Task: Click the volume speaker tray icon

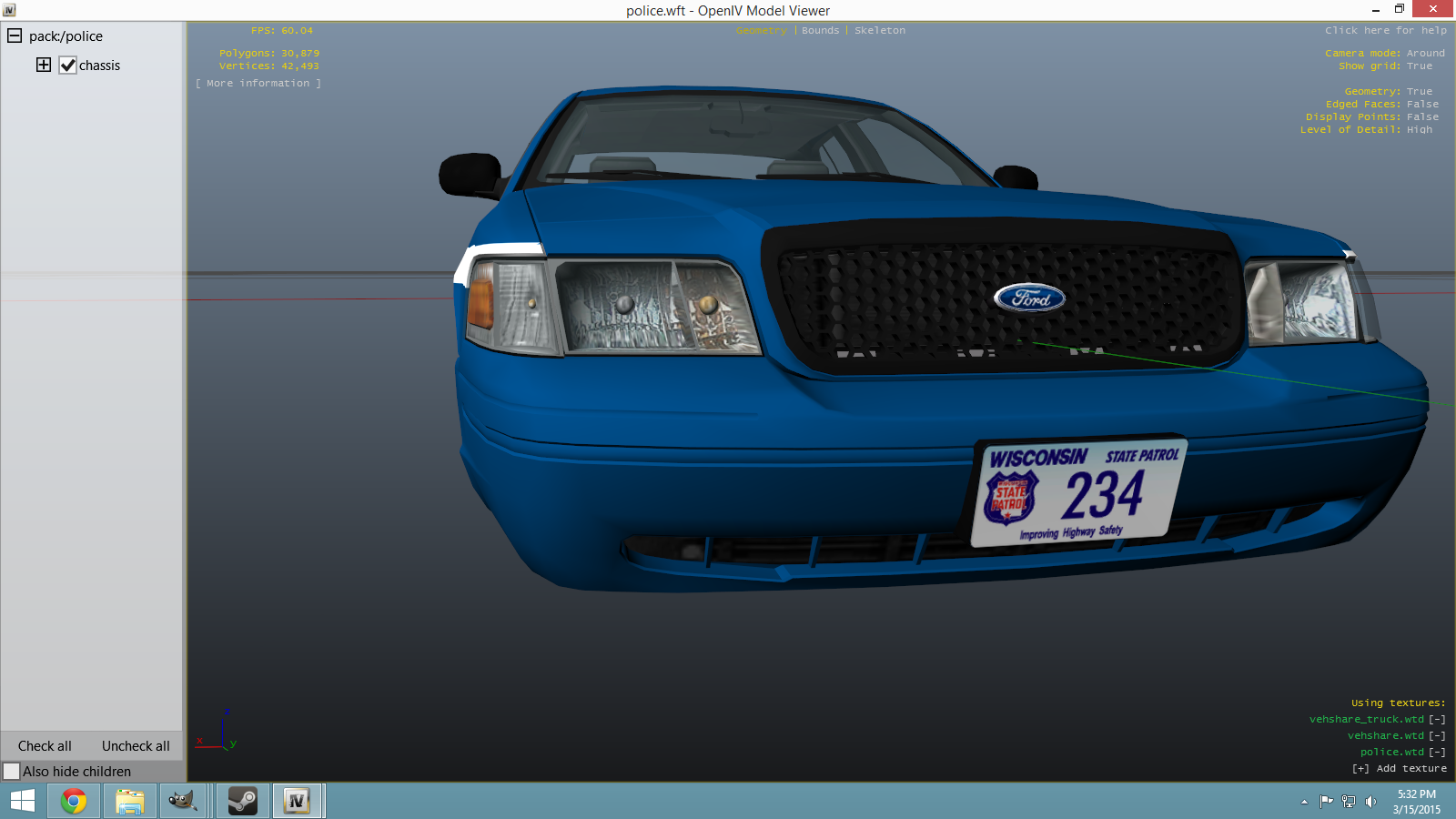Action: (1370, 802)
